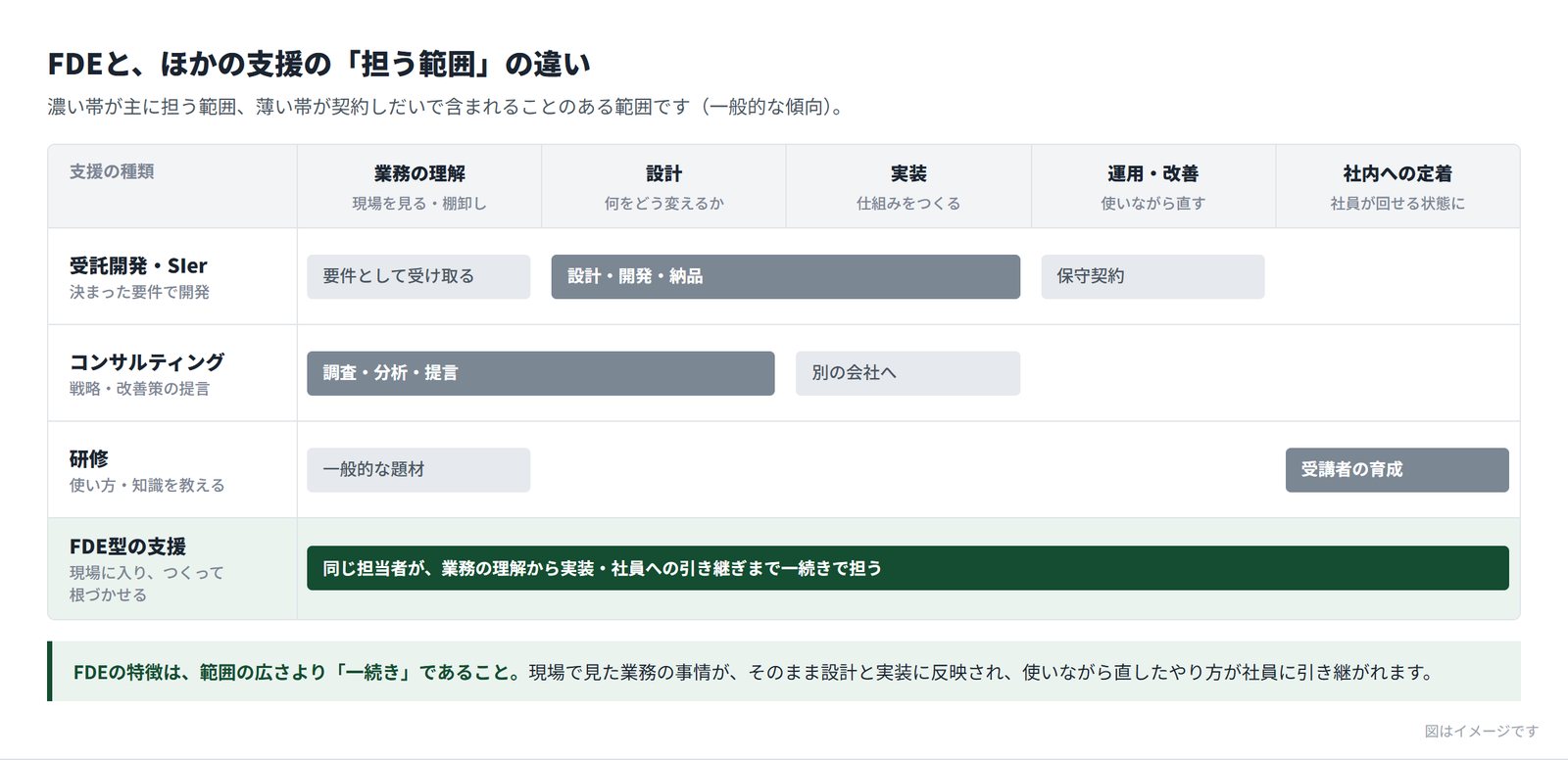The image size is (1568, 760).
Task: Click the "使い方・知識を教える" description
Action: pyautogui.click(x=147, y=485)
